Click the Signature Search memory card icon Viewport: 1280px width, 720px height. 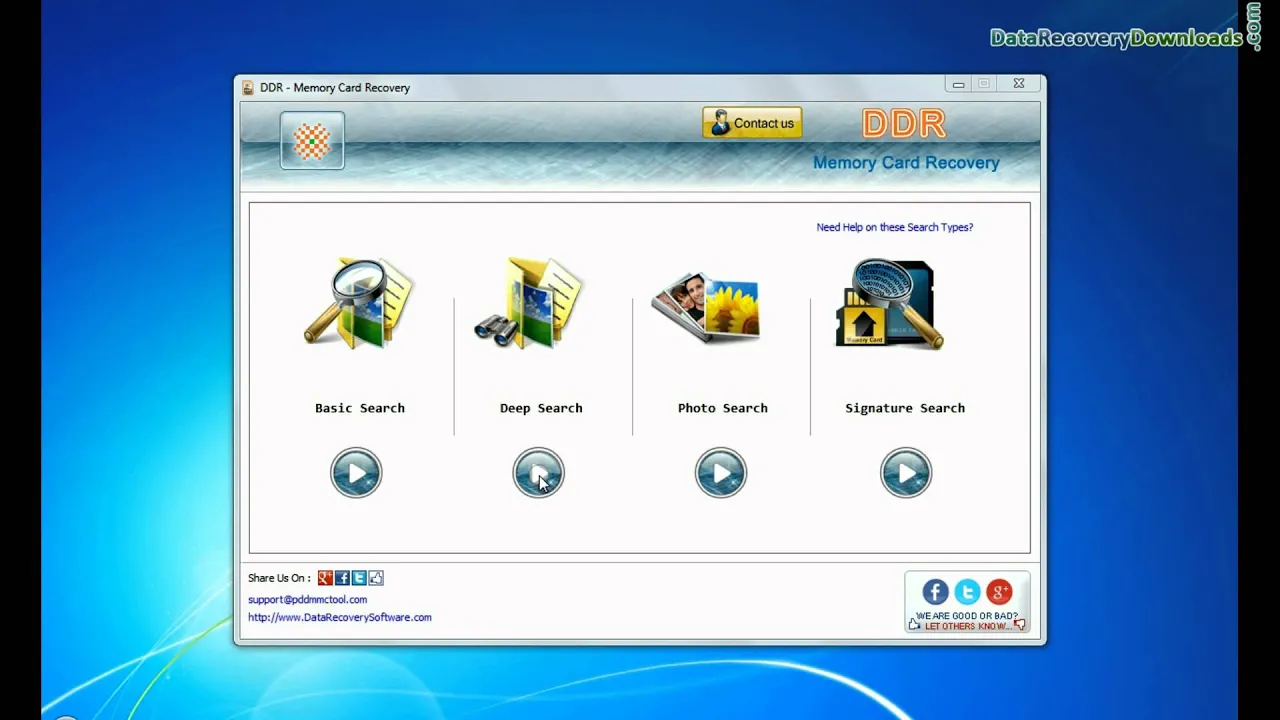coord(889,304)
